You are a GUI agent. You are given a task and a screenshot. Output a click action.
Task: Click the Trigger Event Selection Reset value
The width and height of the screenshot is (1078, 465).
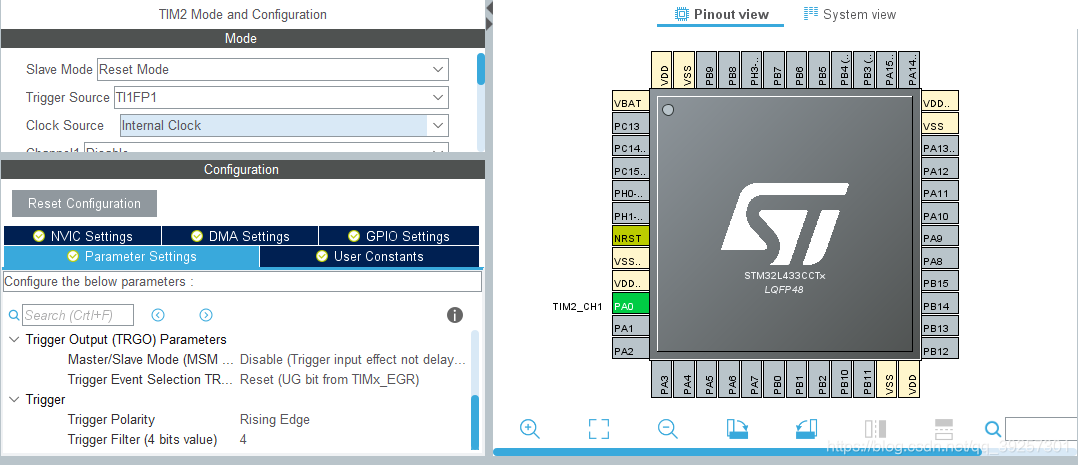pyautogui.click(x=329, y=380)
